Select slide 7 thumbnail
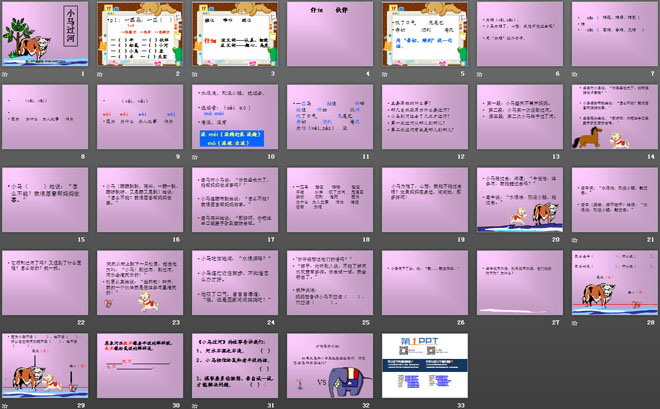The height and width of the screenshot is (409, 660). pyautogui.click(x=615, y=34)
